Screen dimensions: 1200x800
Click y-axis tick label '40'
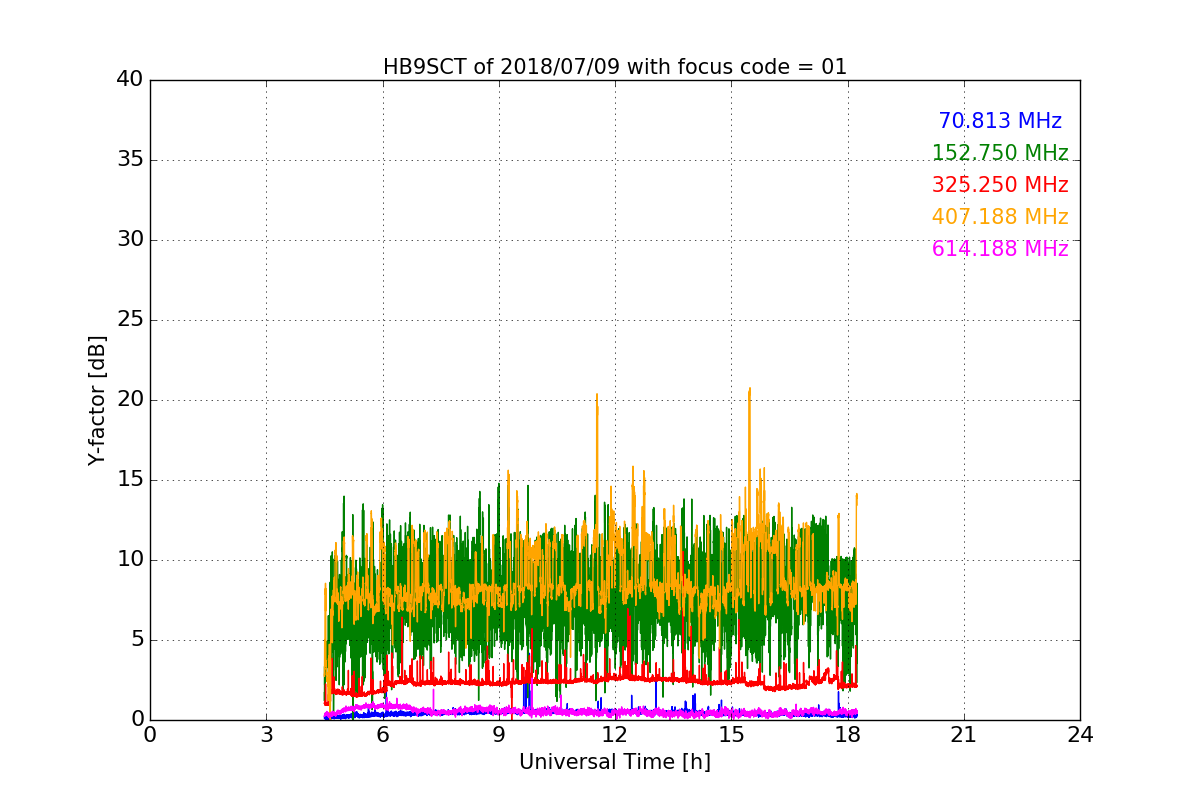[130, 80]
